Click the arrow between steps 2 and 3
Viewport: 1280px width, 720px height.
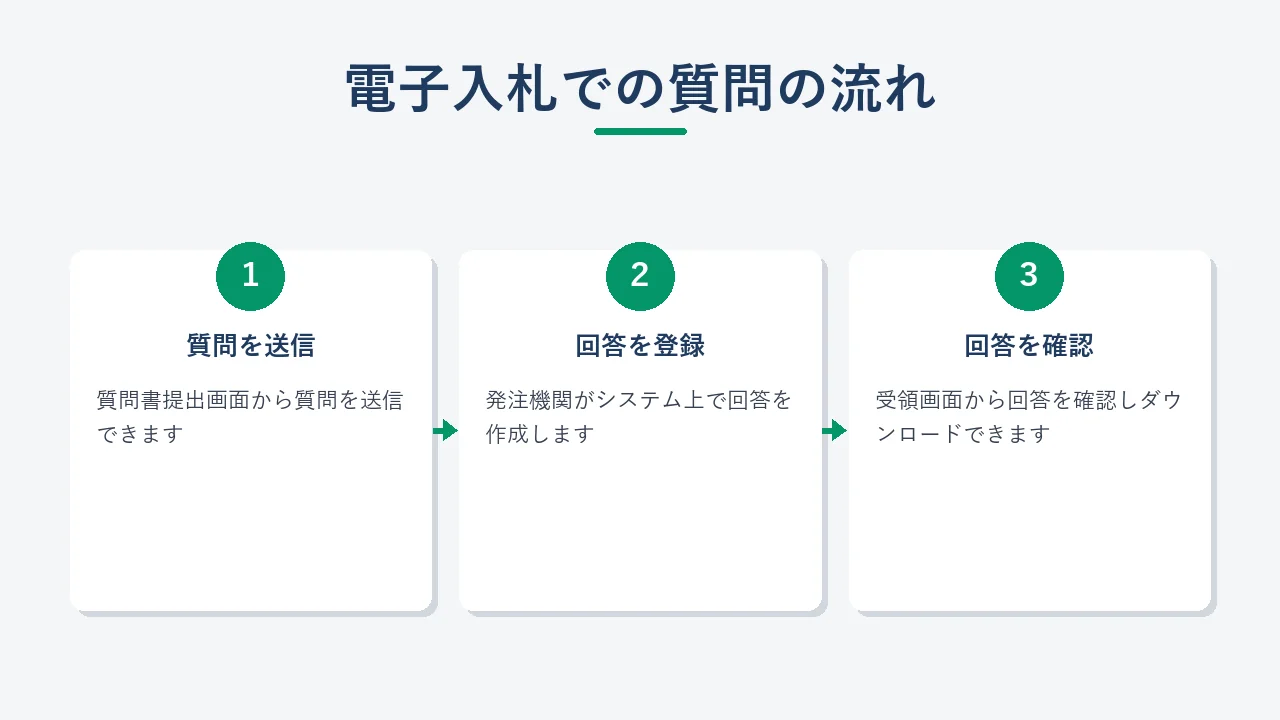point(834,430)
